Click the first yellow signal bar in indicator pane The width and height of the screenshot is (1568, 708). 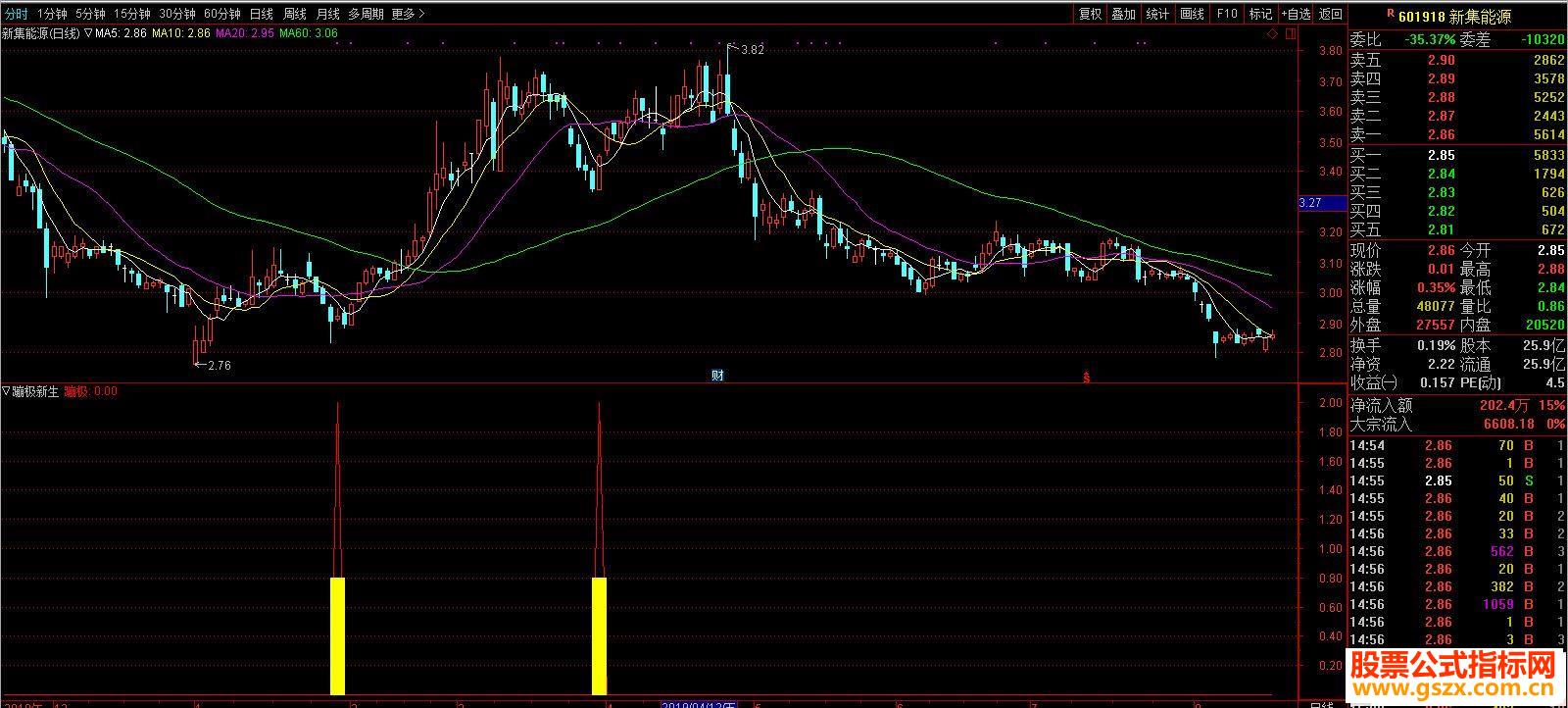click(x=337, y=635)
